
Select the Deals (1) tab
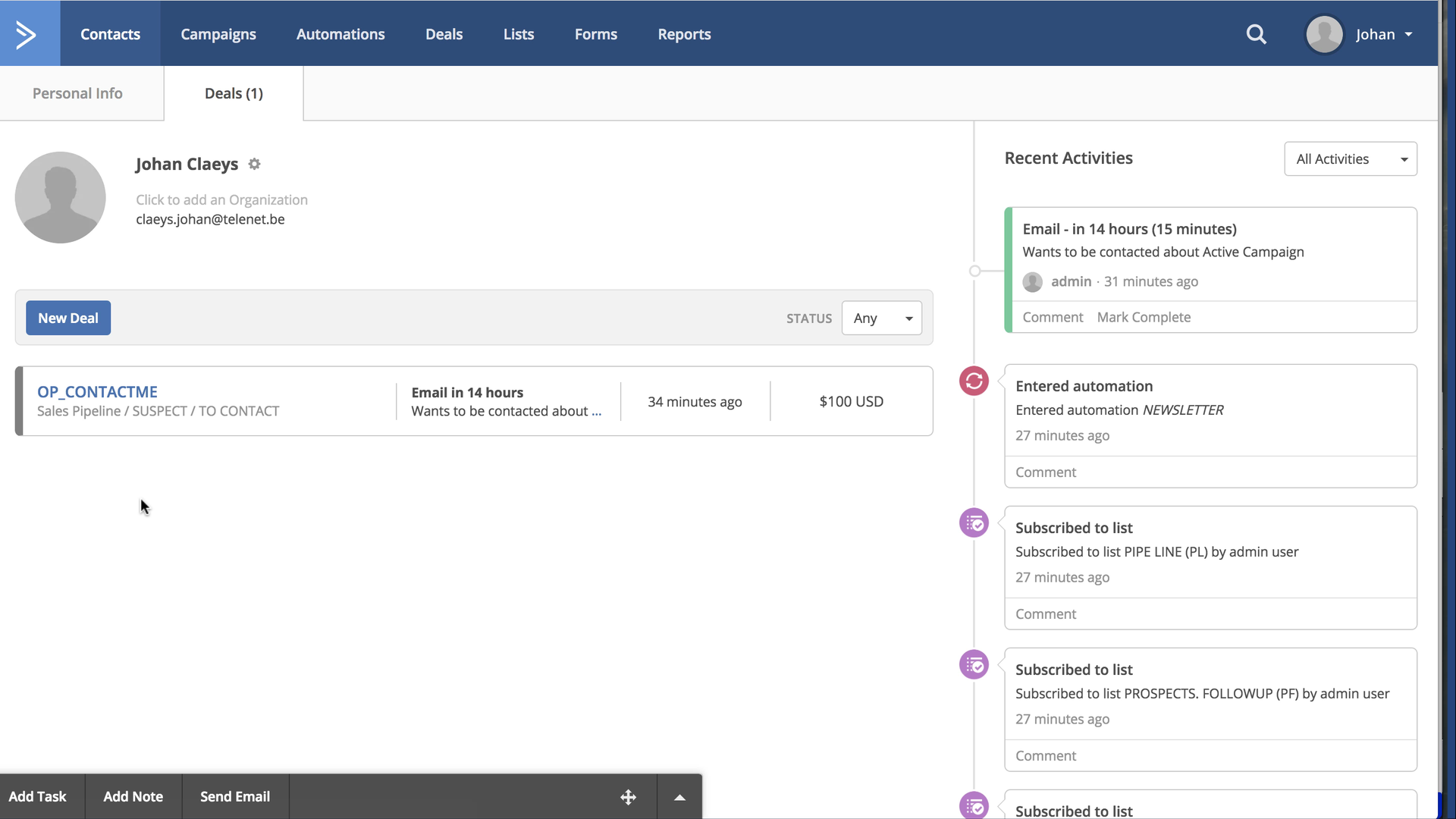(234, 93)
